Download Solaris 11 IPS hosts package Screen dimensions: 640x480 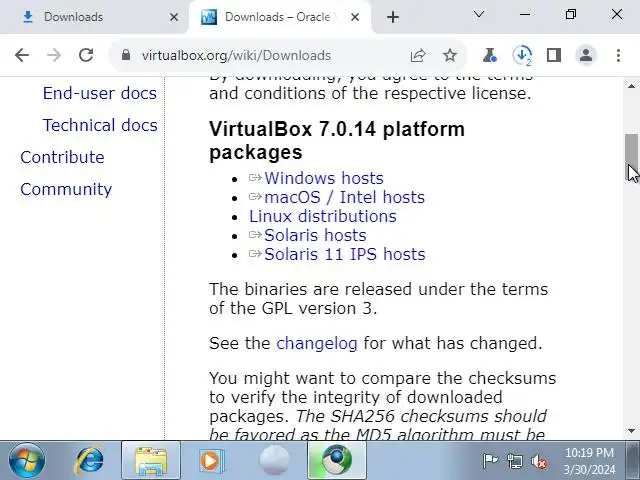[344, 254]
